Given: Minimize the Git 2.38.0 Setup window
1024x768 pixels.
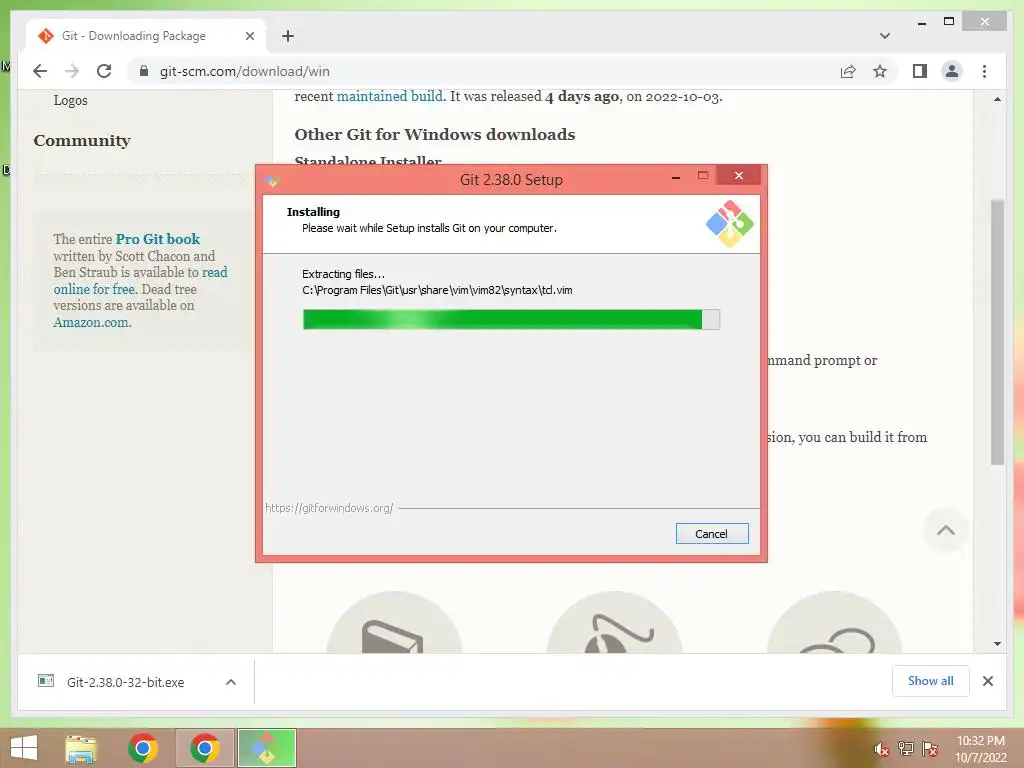Looking at the screenshot, I should click(676, 176).
